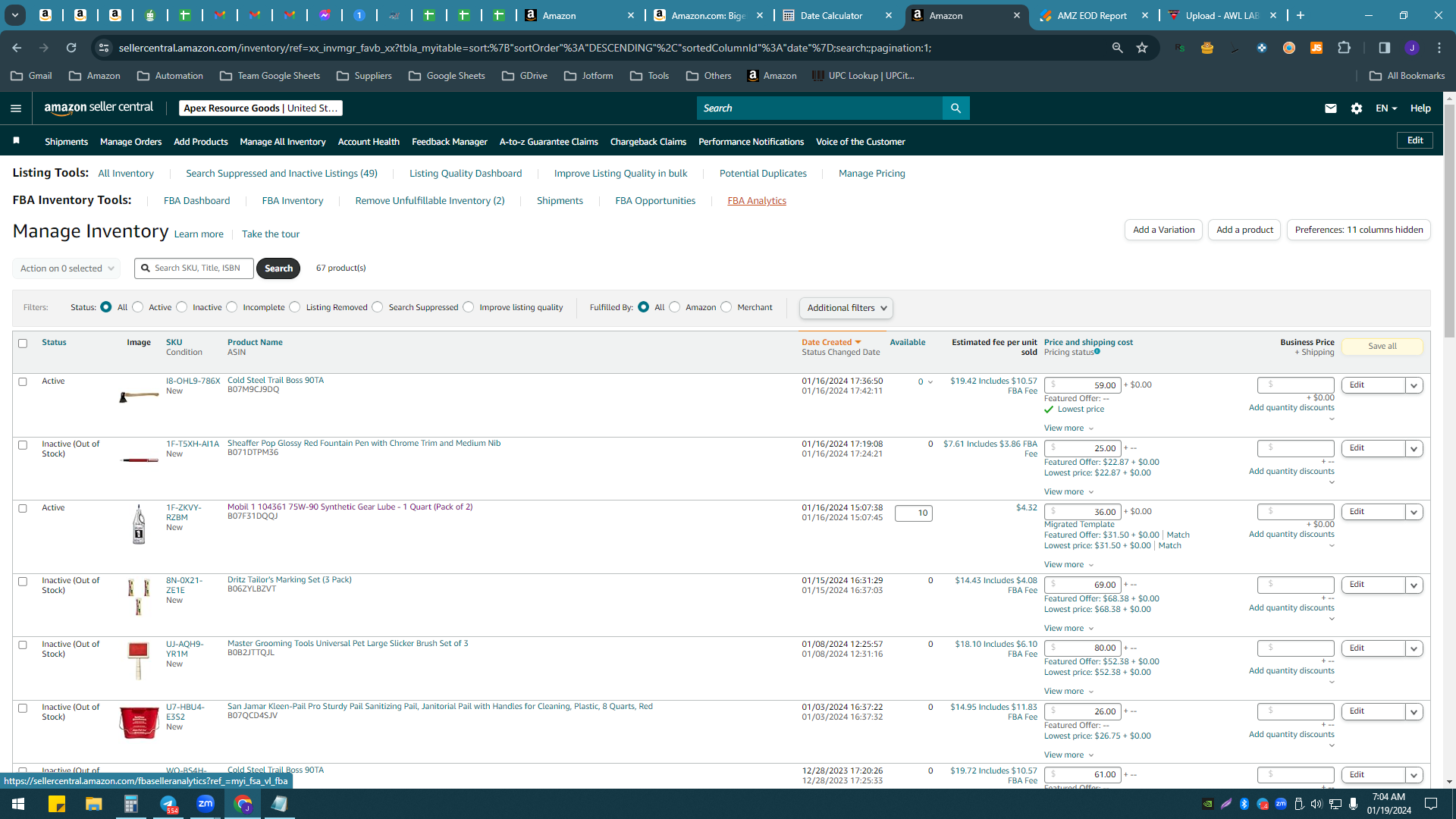Select the Inactive status radio button
Viewport: 1456px width, 819px height.
(182, 307)
